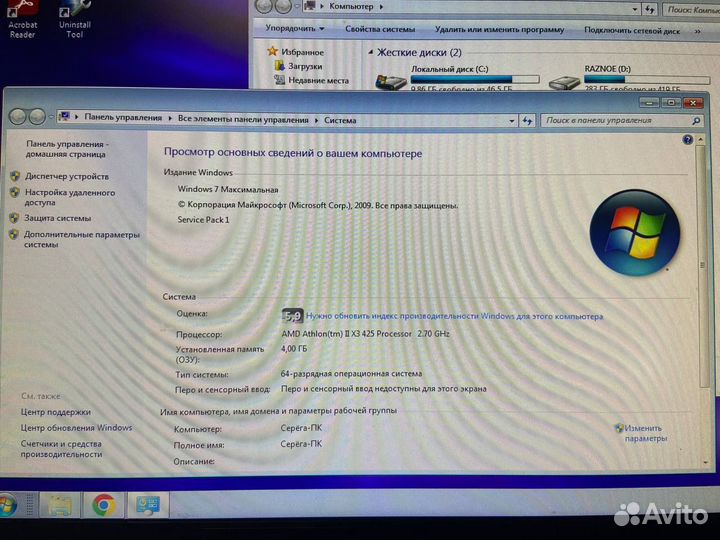720x540 pixels.
Task: Click the shield icon beside Диспетчер устройств
Action: tap(15, 176)
